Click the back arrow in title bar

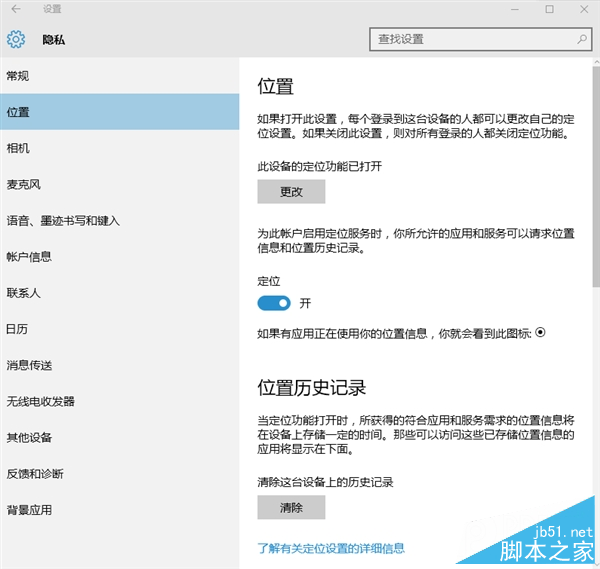tap(16, 9)
